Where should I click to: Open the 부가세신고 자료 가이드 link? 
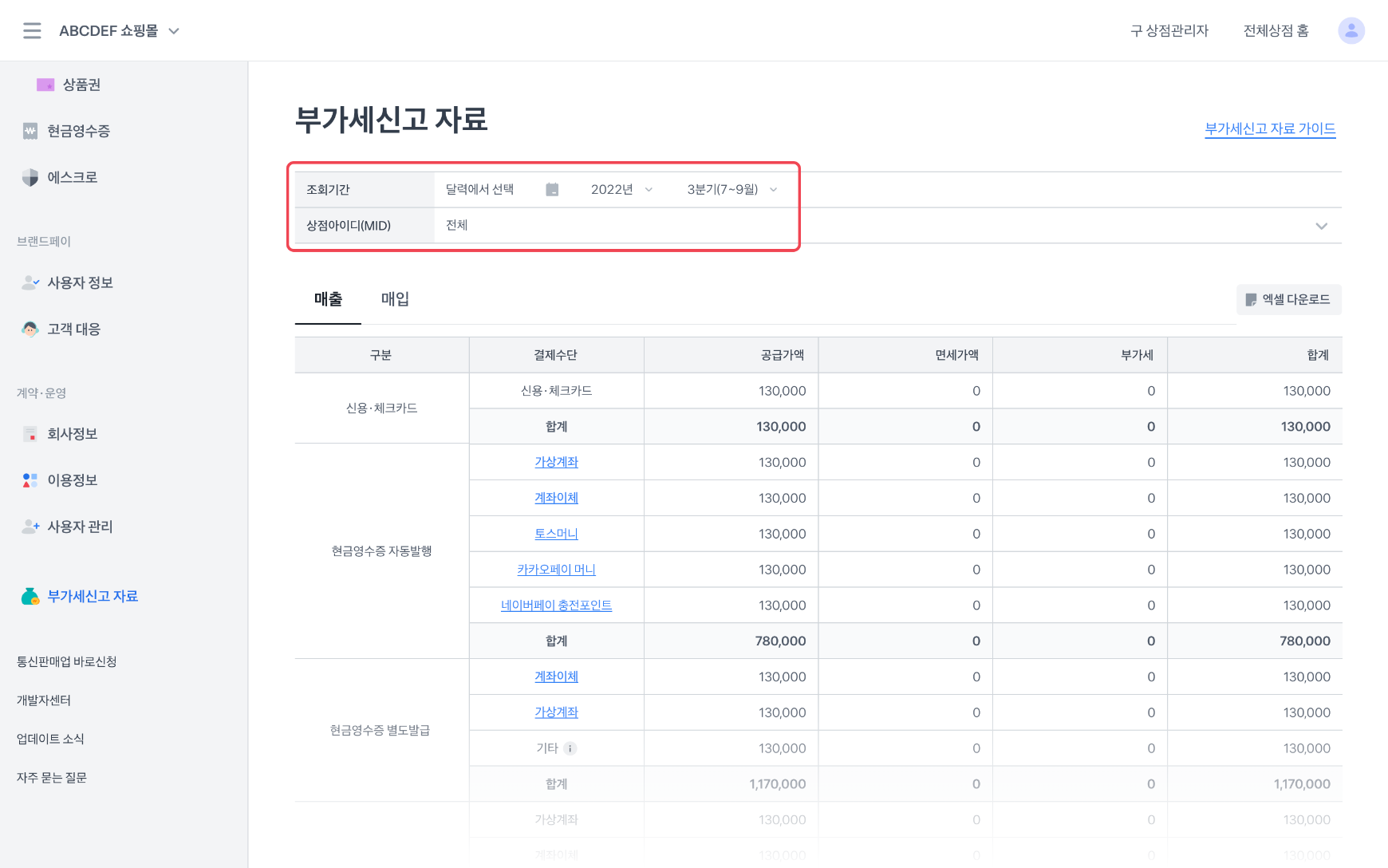coord(1270,128)
